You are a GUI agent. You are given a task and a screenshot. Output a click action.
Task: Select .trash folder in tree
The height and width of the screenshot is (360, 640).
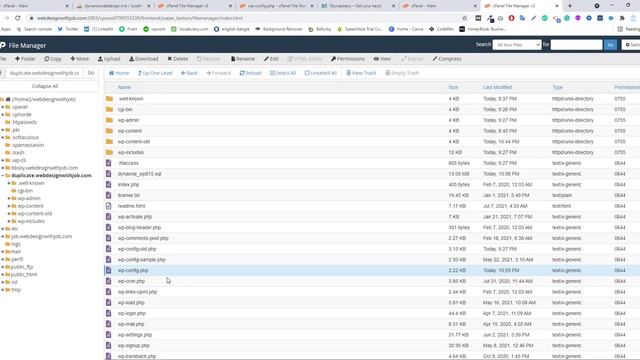tap(18, 153)
